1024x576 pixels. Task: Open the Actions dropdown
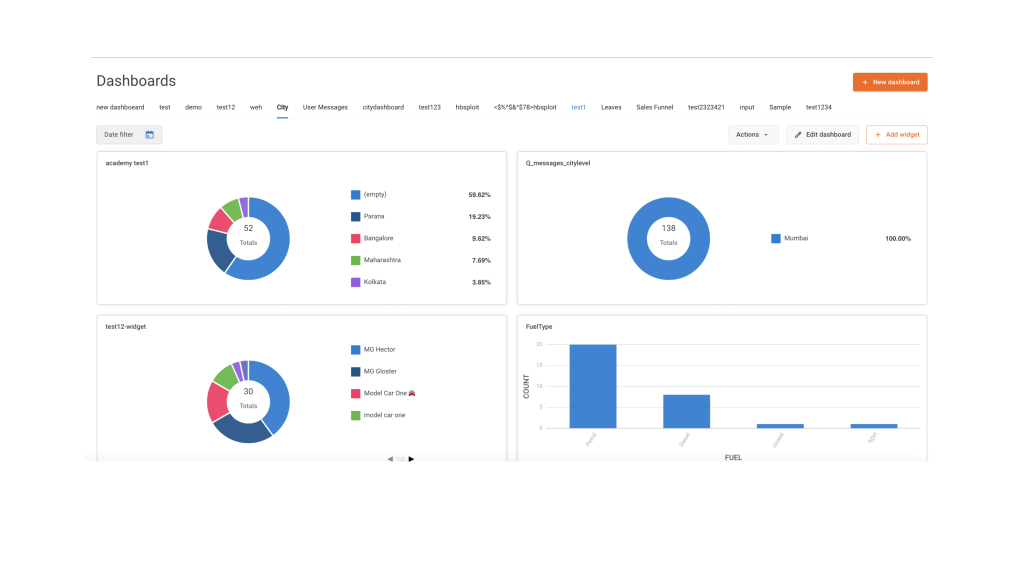click(x=752, y=135)
